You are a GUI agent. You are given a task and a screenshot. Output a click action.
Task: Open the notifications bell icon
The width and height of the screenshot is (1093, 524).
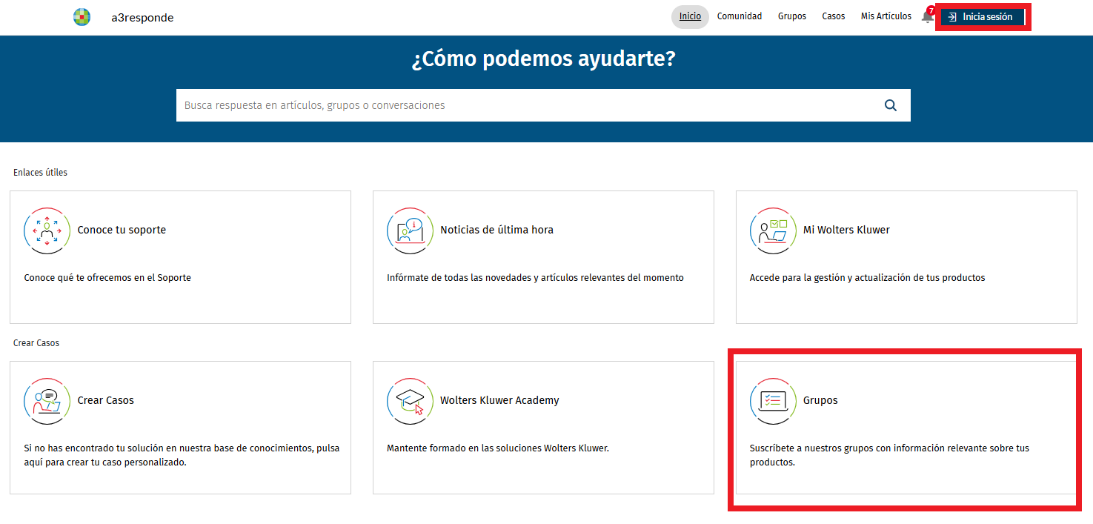[927, 16]
